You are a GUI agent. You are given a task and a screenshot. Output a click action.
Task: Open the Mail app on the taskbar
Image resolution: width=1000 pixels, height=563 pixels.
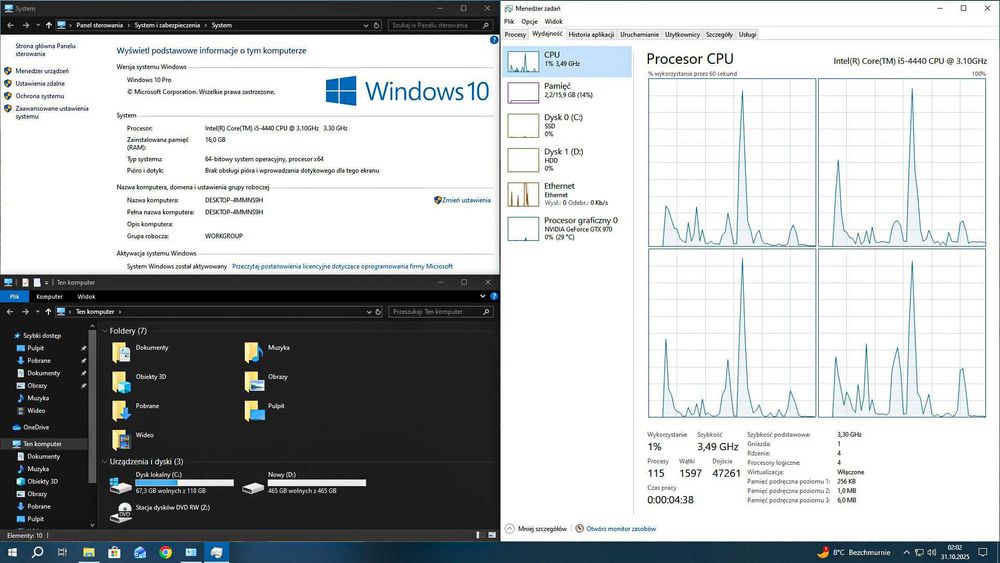pos(140,552)
